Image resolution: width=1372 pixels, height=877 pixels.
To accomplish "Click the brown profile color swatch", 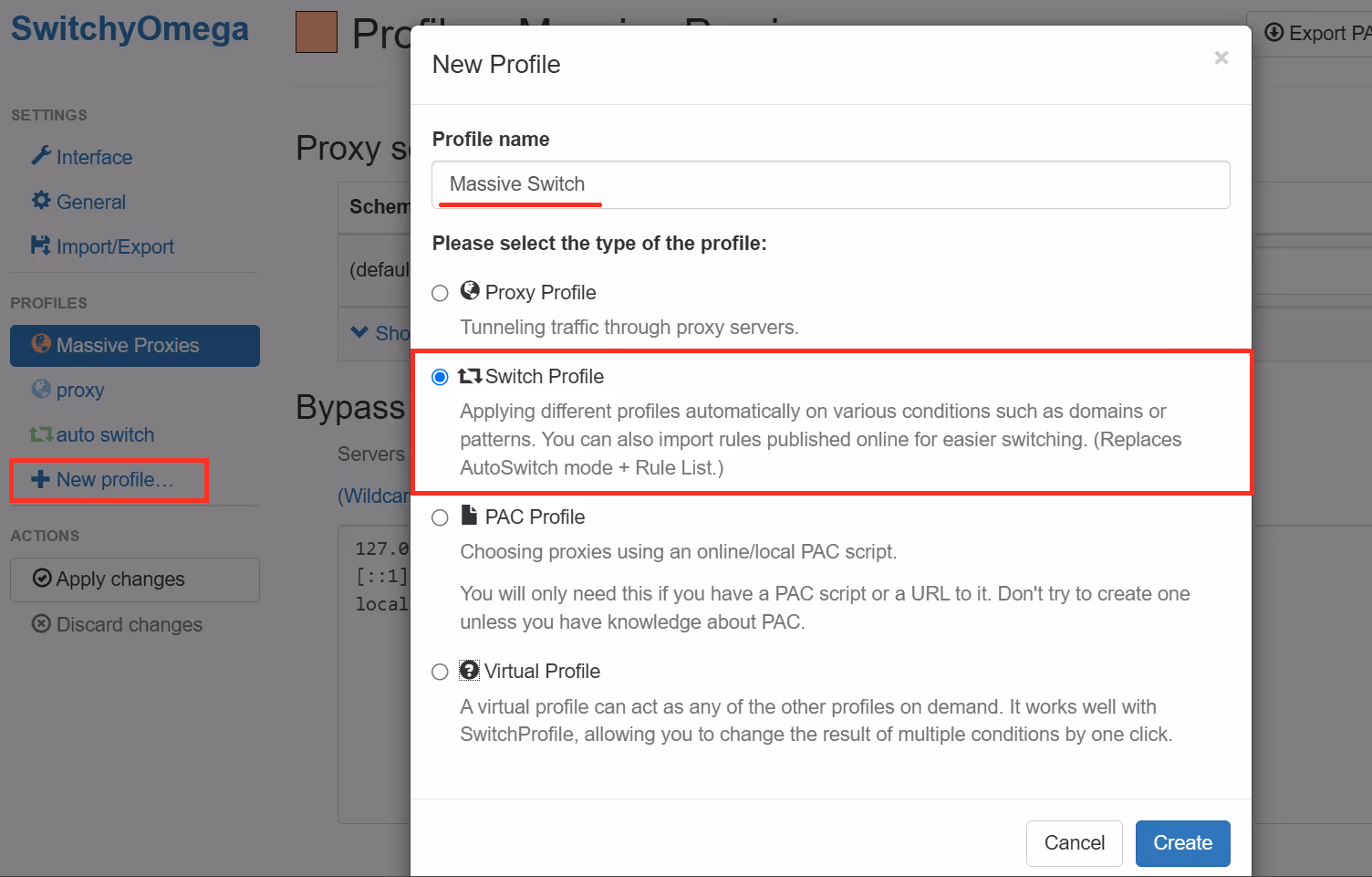I will (x=317, y=32).
